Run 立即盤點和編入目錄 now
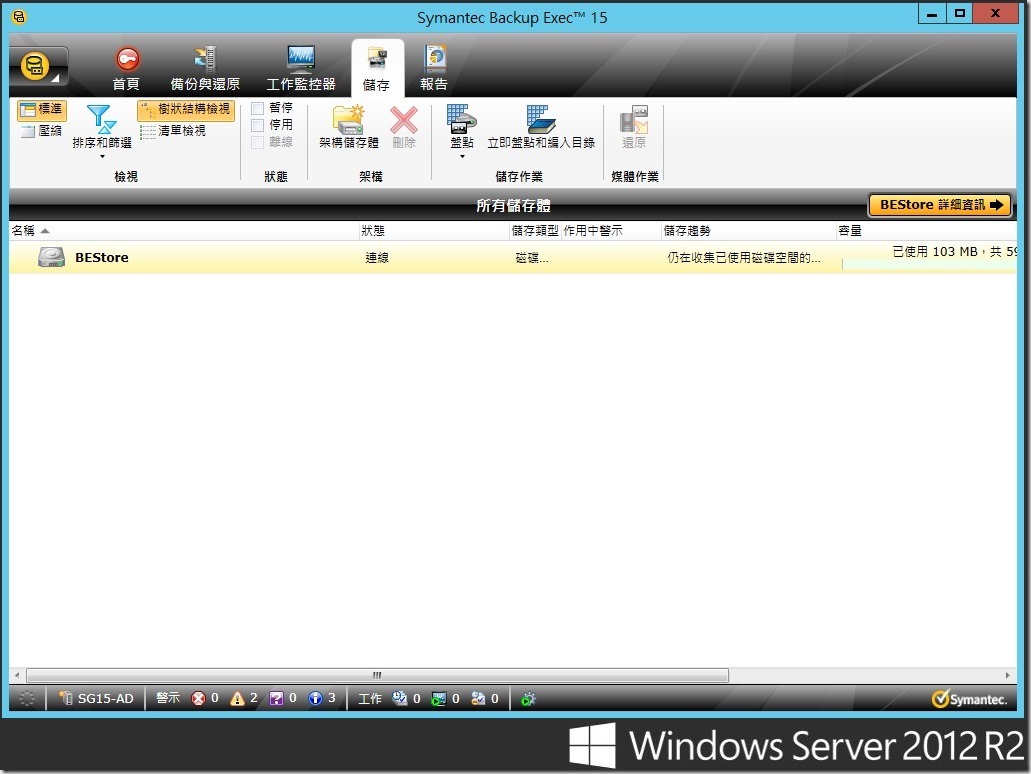1031x774 pixels. [x=541, y=127]
